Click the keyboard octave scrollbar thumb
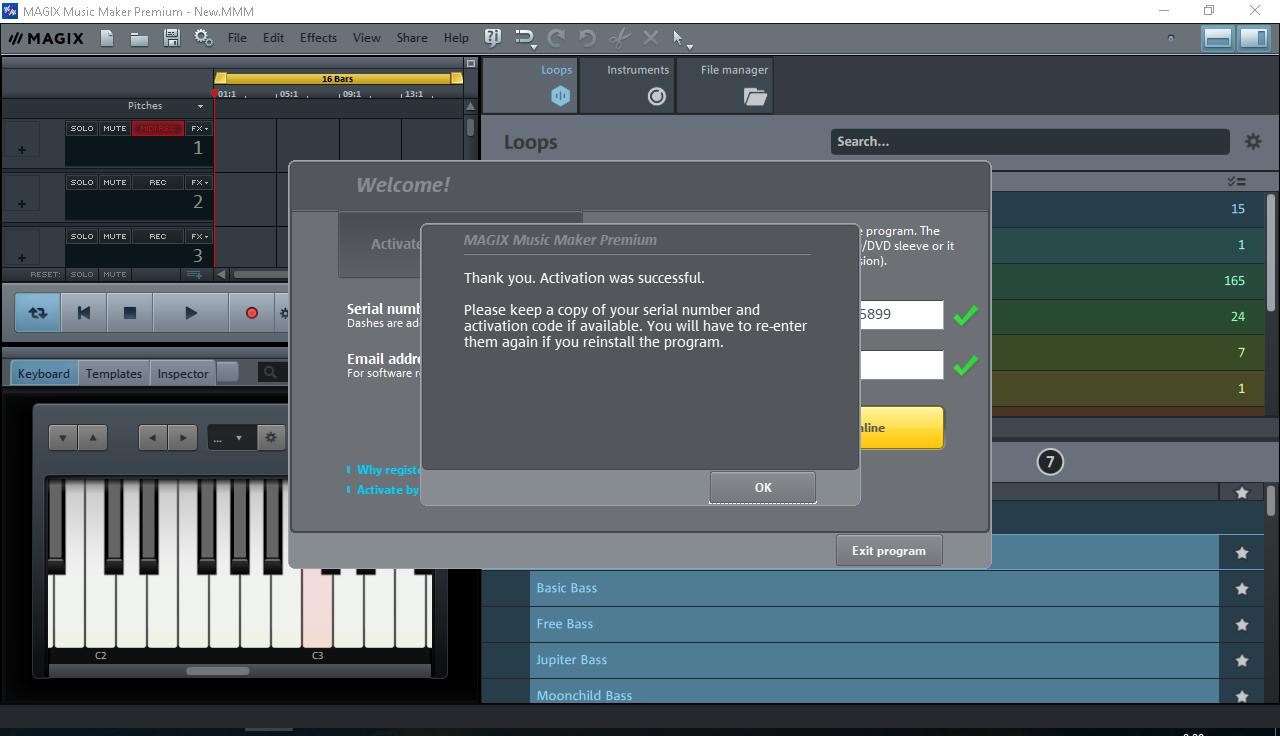 click(x=217, y=671)
